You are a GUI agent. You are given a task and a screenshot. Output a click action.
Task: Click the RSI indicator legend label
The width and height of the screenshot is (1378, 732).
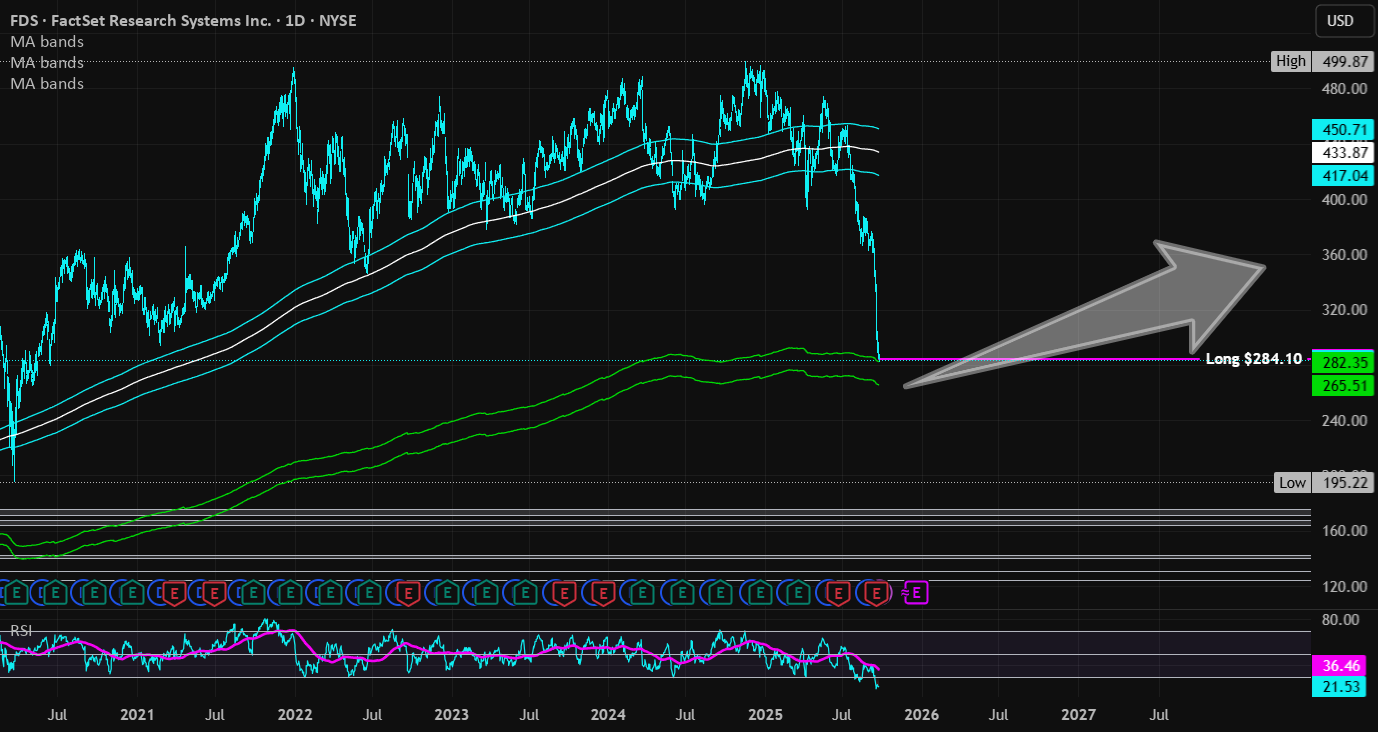click(21, 630)
